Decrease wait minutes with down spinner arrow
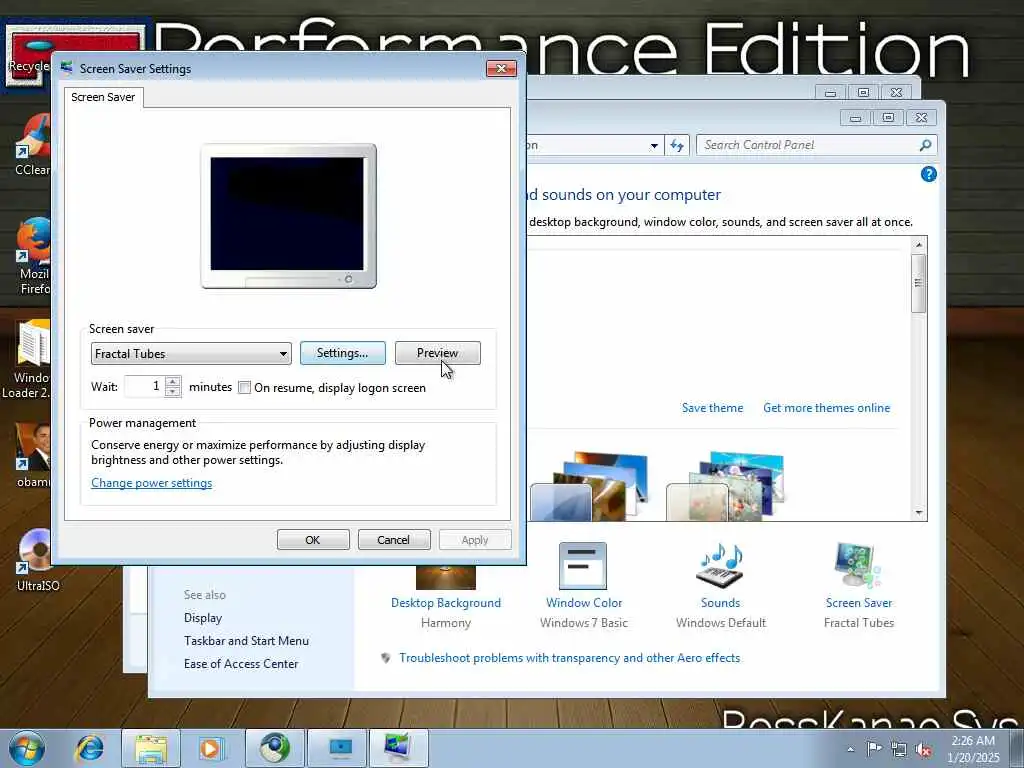The height and width of the screenshot is (768, 1024). tap(172, 391)
